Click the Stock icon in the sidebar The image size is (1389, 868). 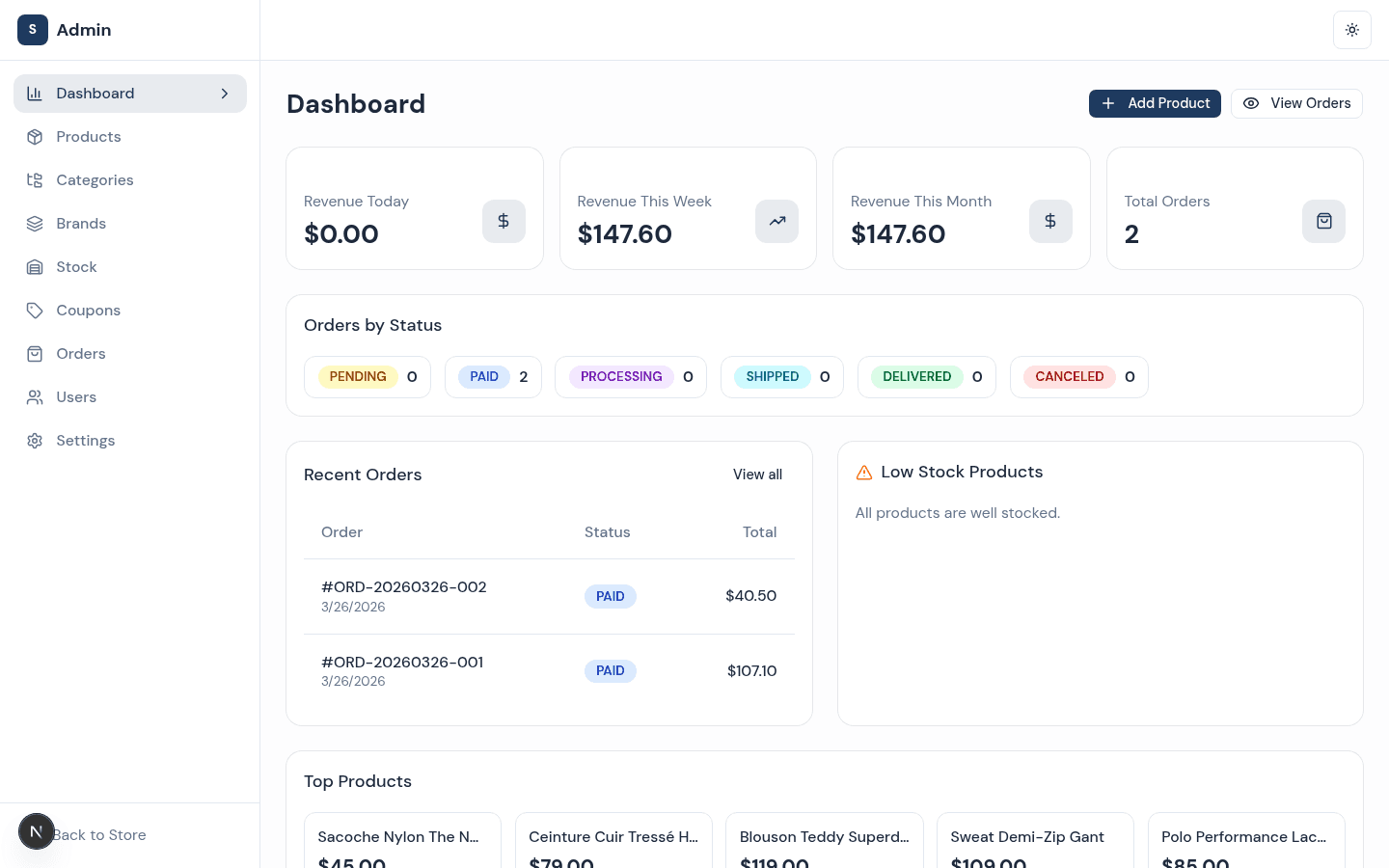(35, 267)
